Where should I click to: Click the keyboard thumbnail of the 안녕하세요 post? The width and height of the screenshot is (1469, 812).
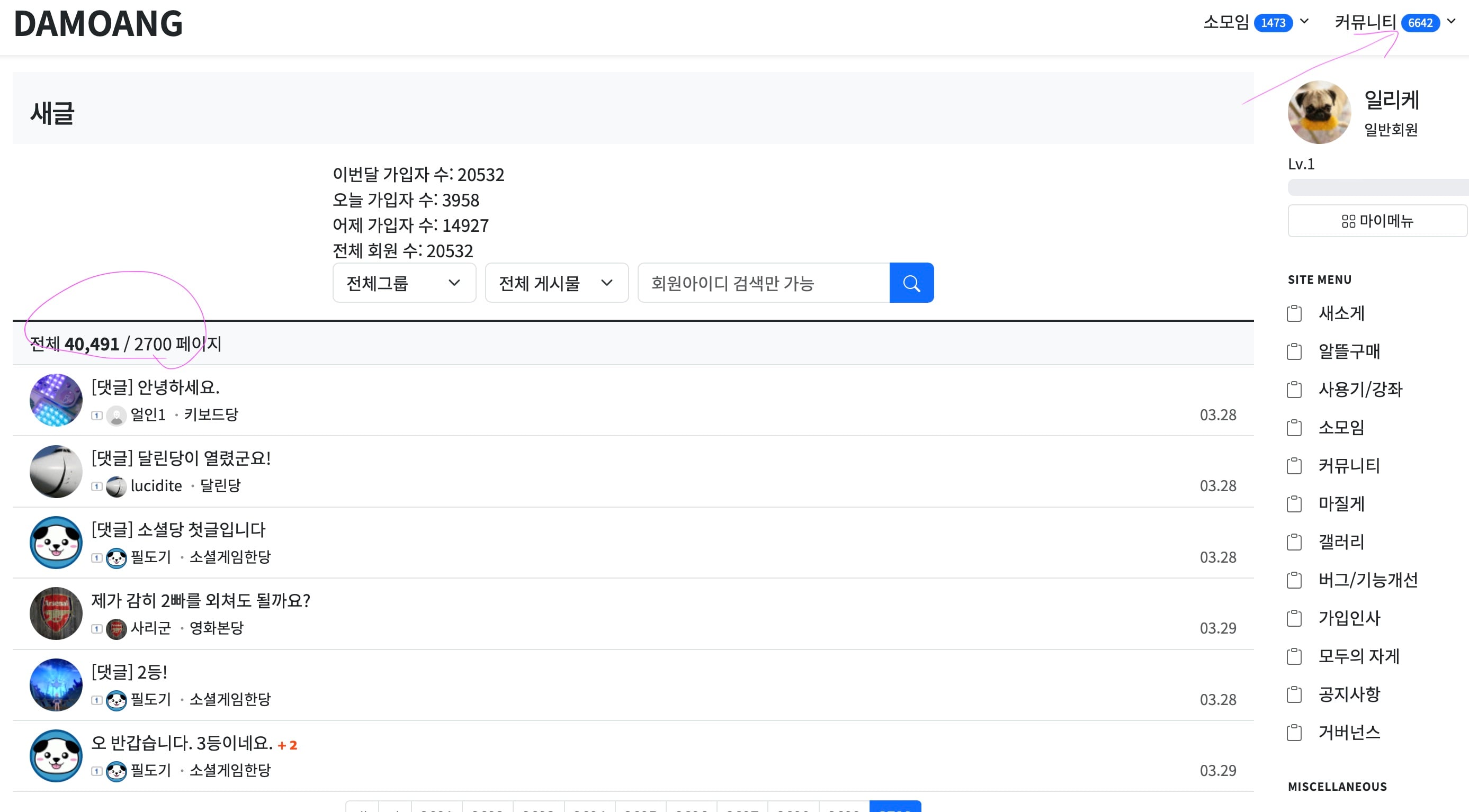56,400
